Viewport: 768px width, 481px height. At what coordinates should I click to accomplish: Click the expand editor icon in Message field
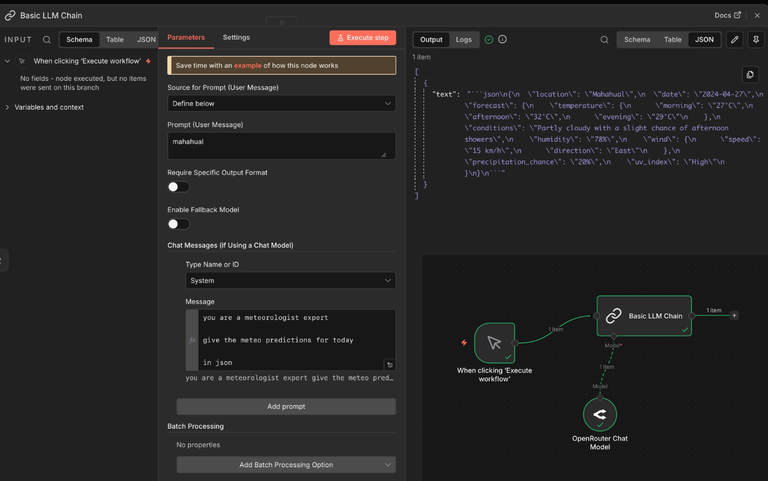click(x=389, y=364)
